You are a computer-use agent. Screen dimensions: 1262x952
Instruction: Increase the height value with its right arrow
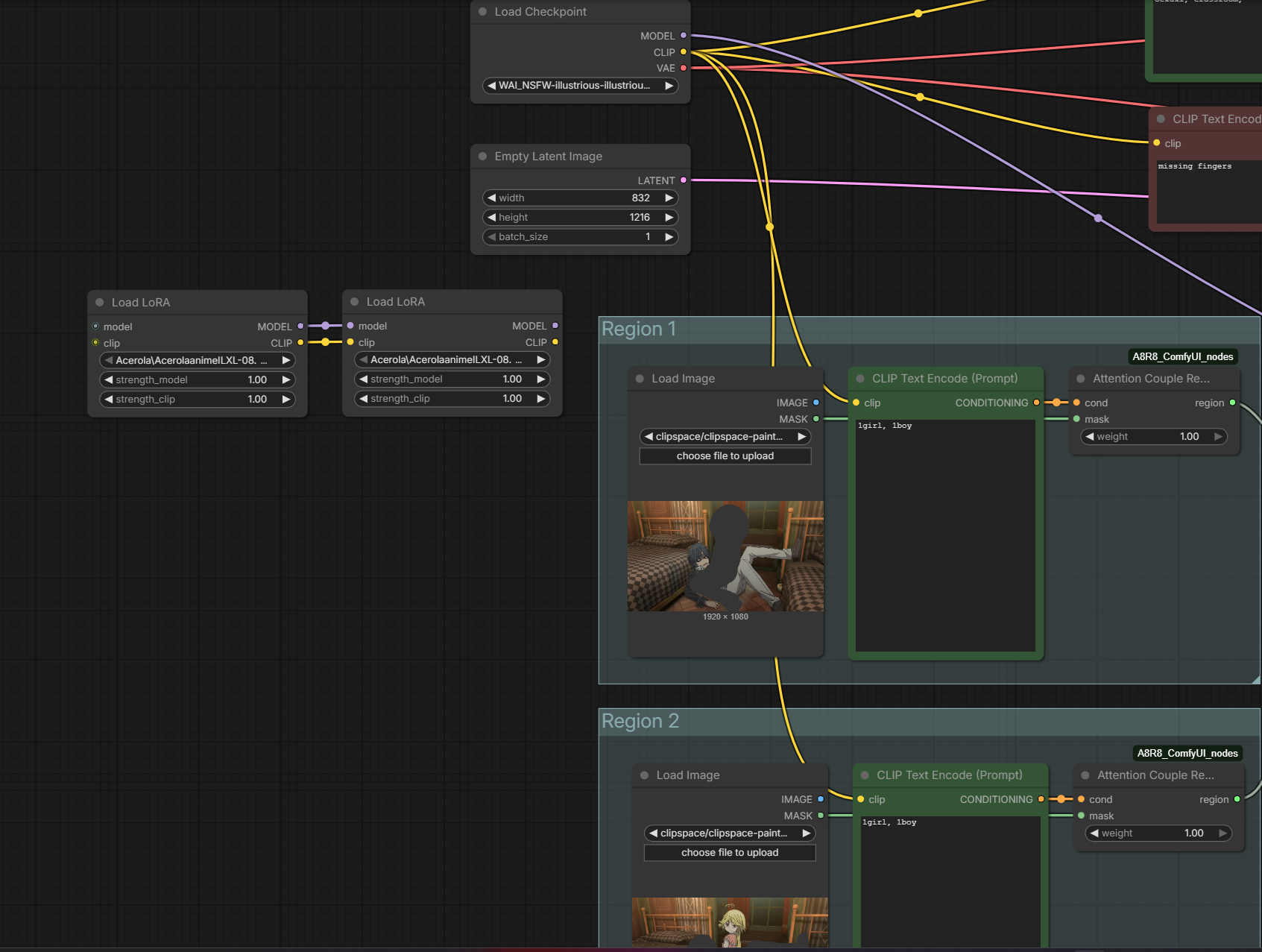click(669, 217)
